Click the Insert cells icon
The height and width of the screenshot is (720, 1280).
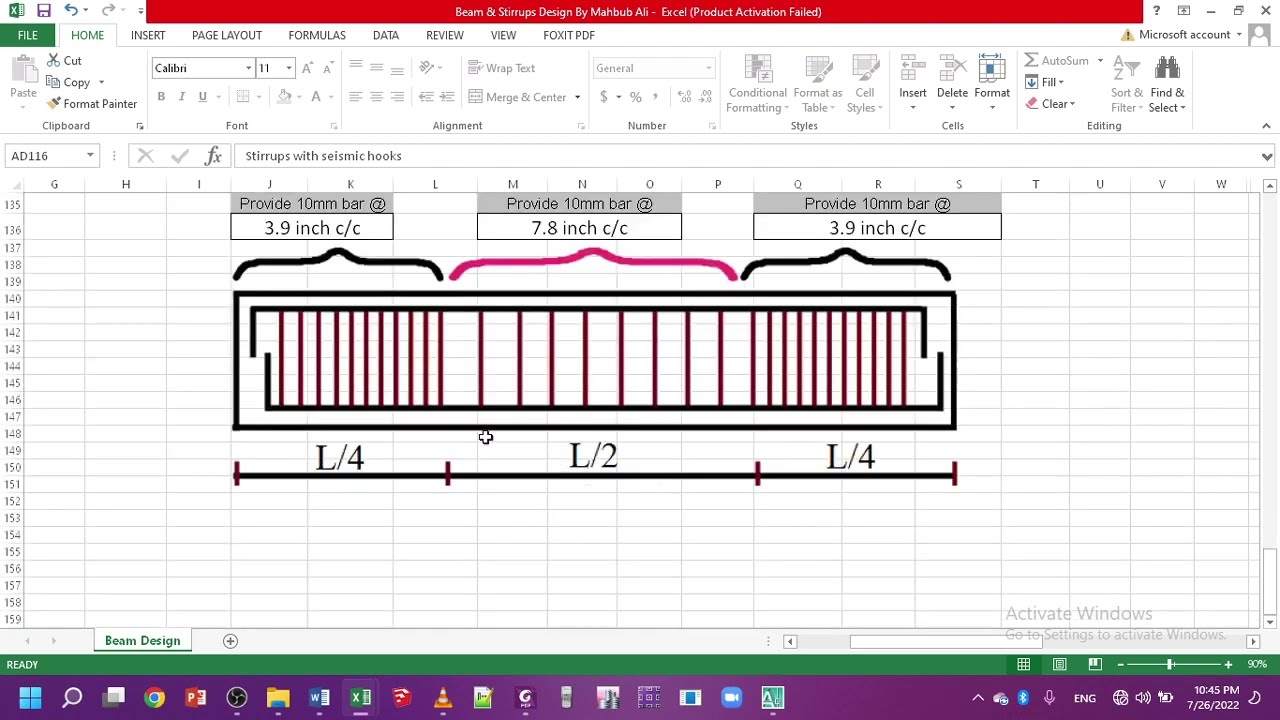point(912,70)
